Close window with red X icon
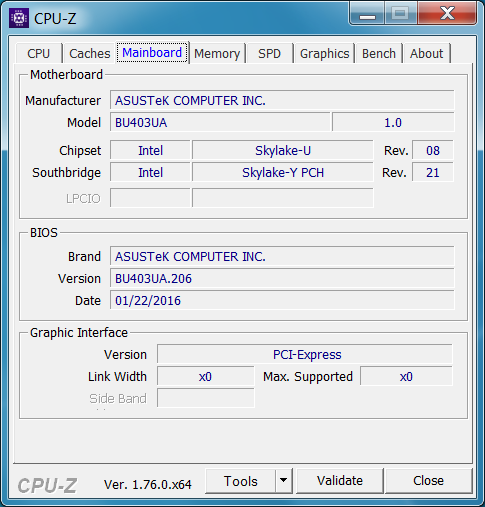 447,14
